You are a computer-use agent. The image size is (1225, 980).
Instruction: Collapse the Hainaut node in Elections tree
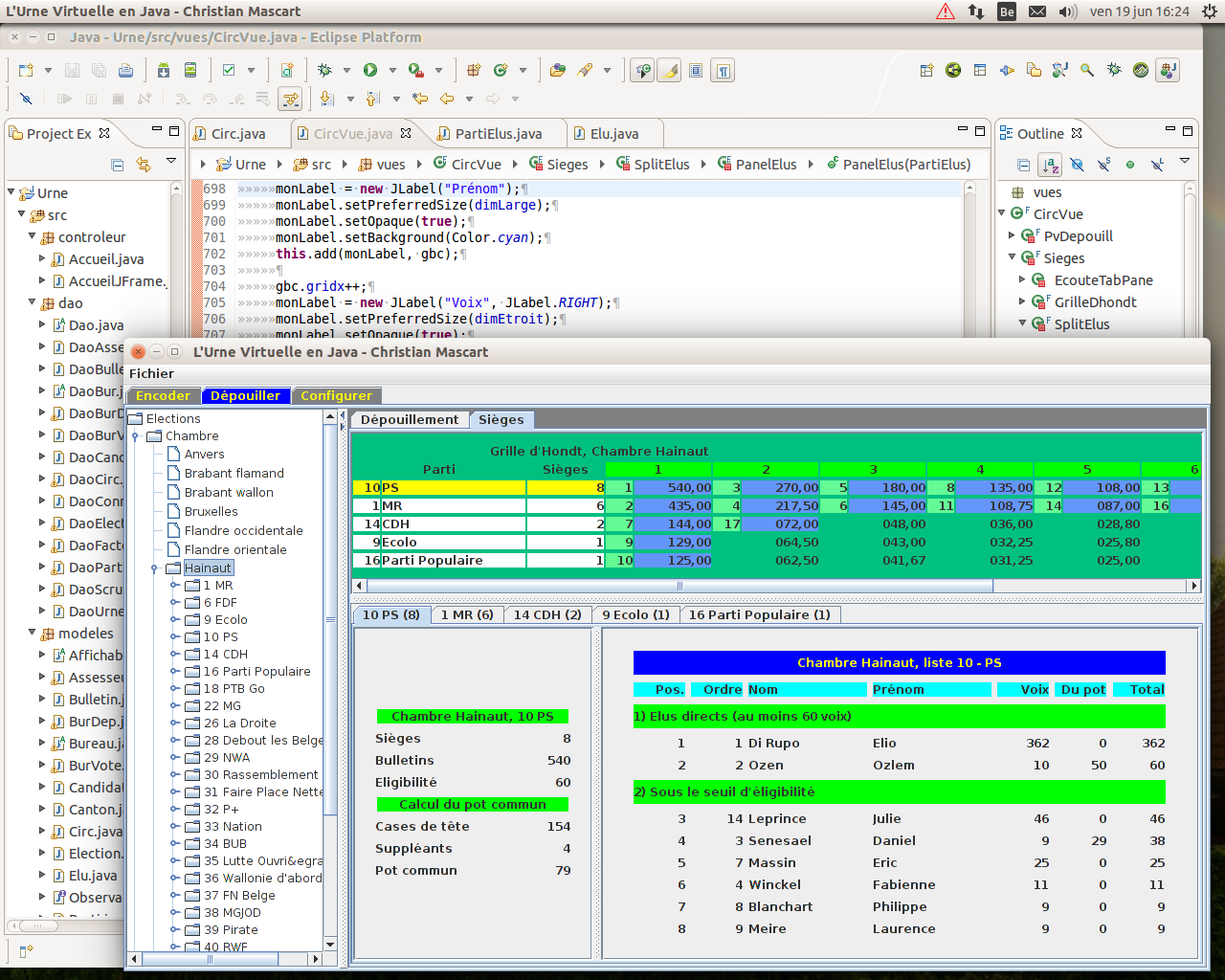154,568
